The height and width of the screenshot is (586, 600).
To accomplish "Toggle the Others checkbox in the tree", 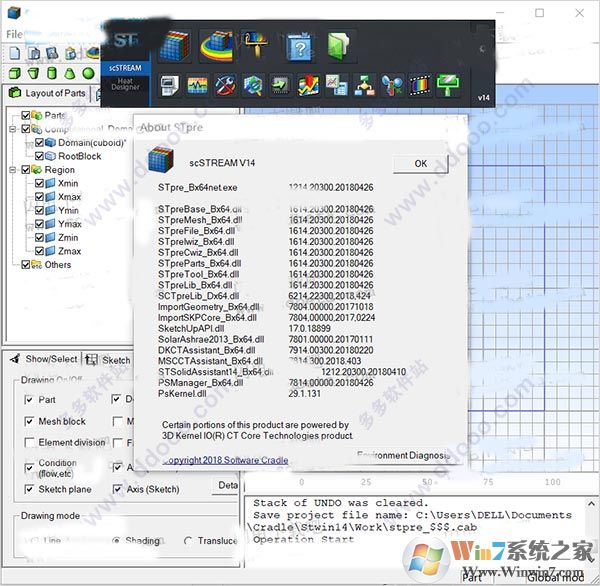I will click(26, 265).
